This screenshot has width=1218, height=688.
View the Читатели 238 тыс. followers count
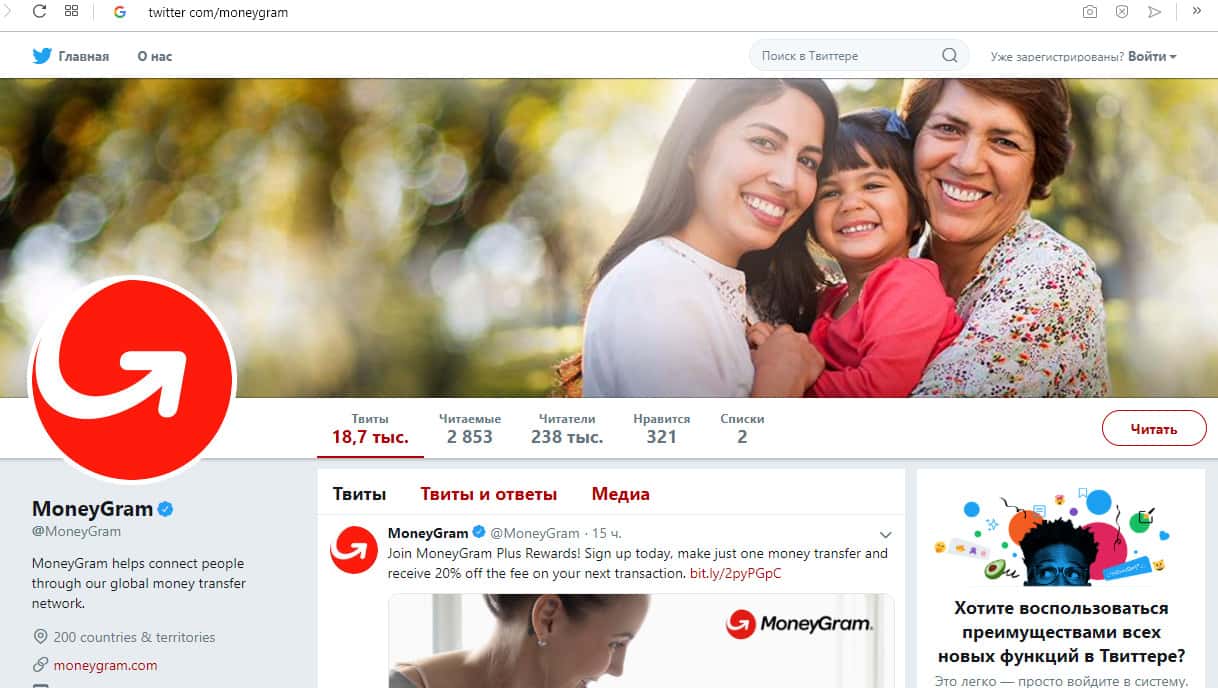(567, 428)
